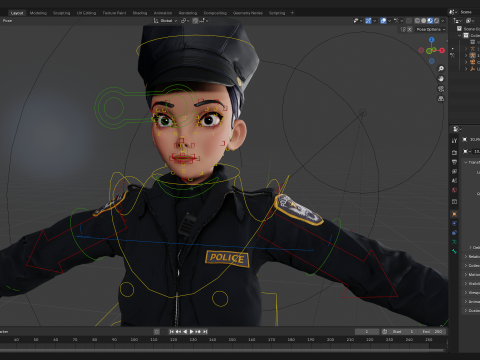Viewport: 480px width, 360px height.
Task: Toggle snapping magnet button in header
Action: coord(195,21)
